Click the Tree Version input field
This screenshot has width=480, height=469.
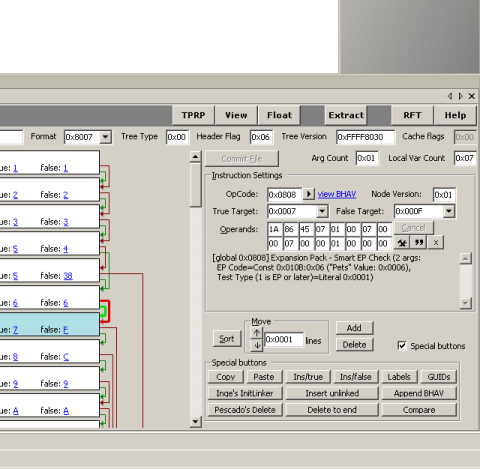click(365, 137)
